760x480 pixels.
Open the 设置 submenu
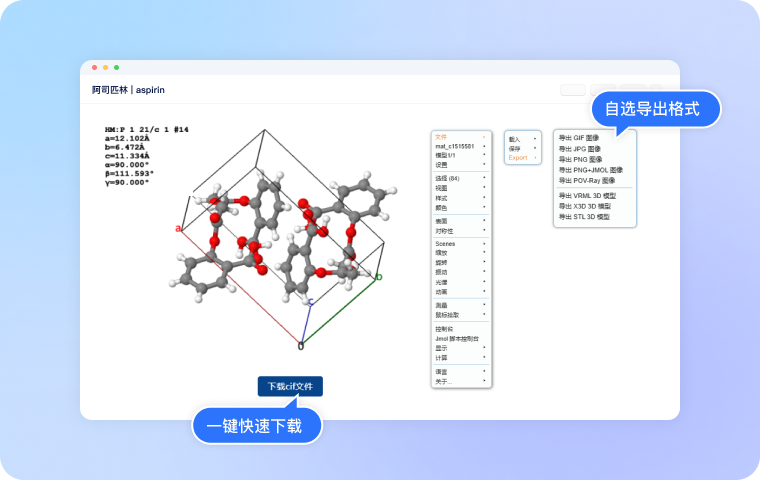[442, 165]
